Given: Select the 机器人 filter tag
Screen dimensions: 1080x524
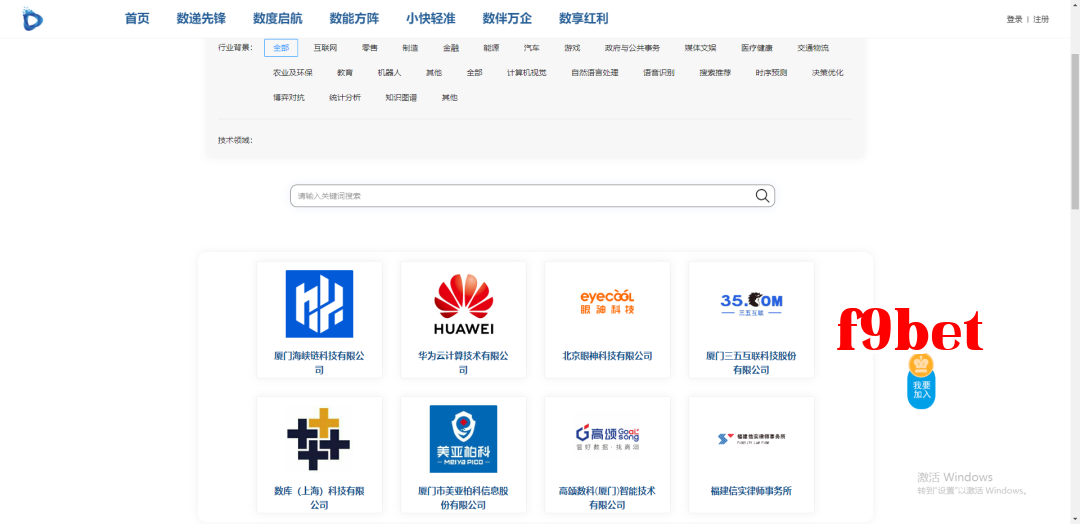Looking at the screenshot, I should 389,72.
